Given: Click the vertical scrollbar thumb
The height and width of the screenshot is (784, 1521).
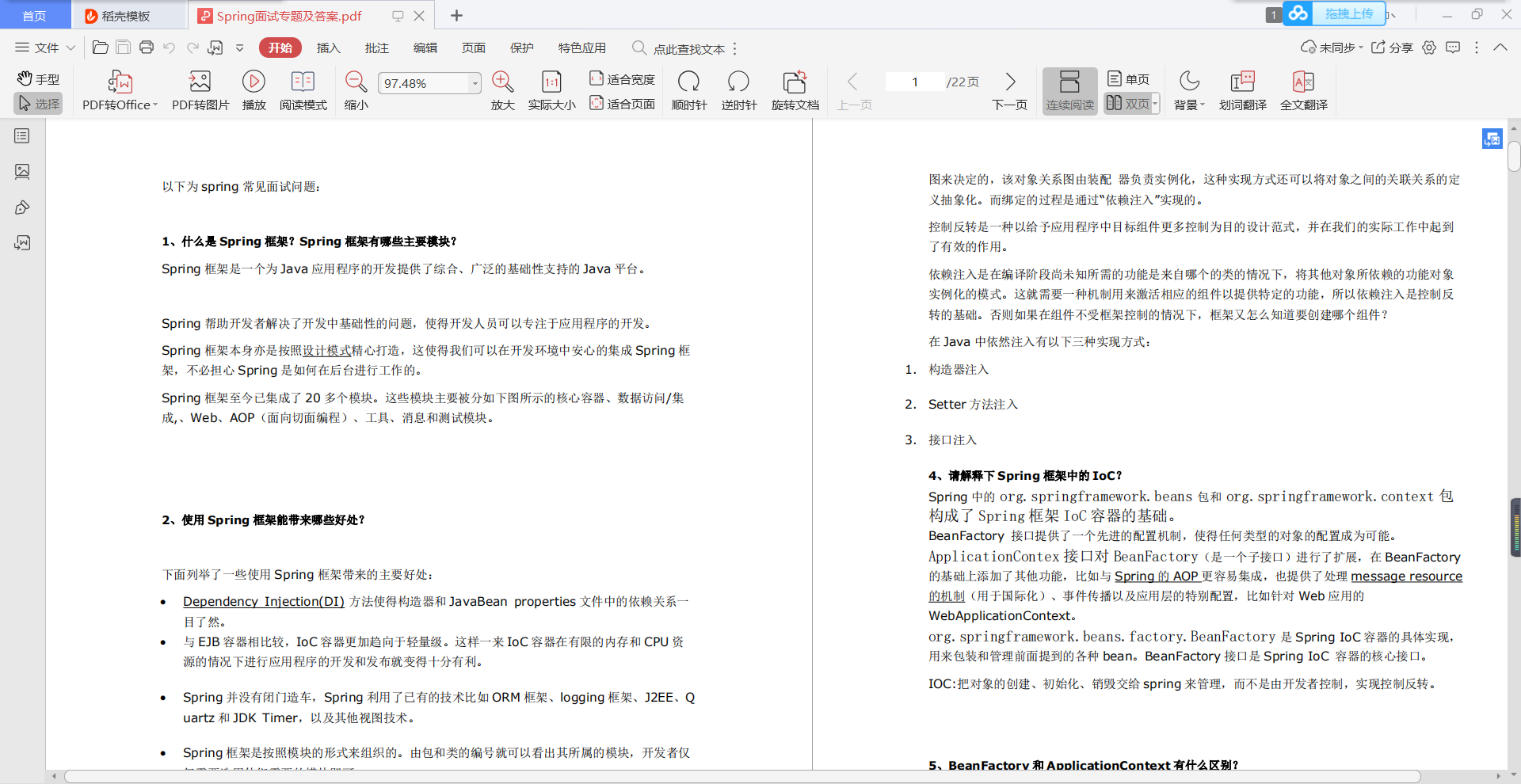Looking at the screenshot, I should pos(1514,157).
